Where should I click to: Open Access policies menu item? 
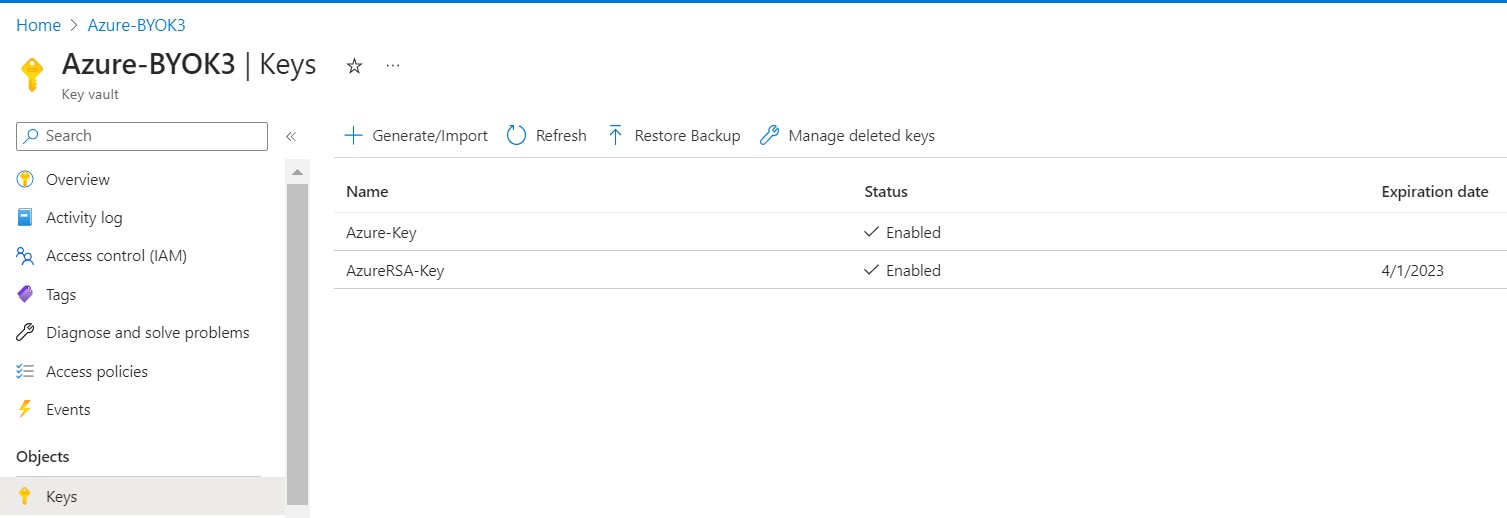coord(97,372)
